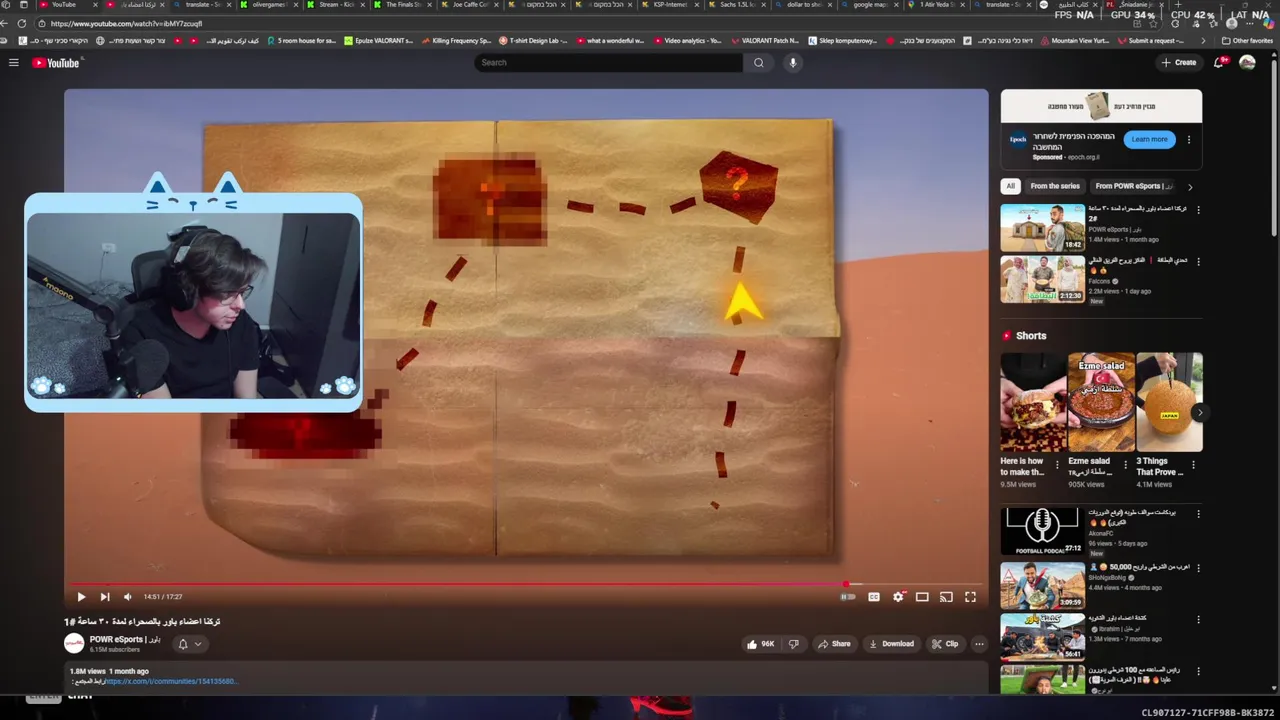Reload the page from the browser toolbar
The image size is (1280, 720).
coord(22,24)
